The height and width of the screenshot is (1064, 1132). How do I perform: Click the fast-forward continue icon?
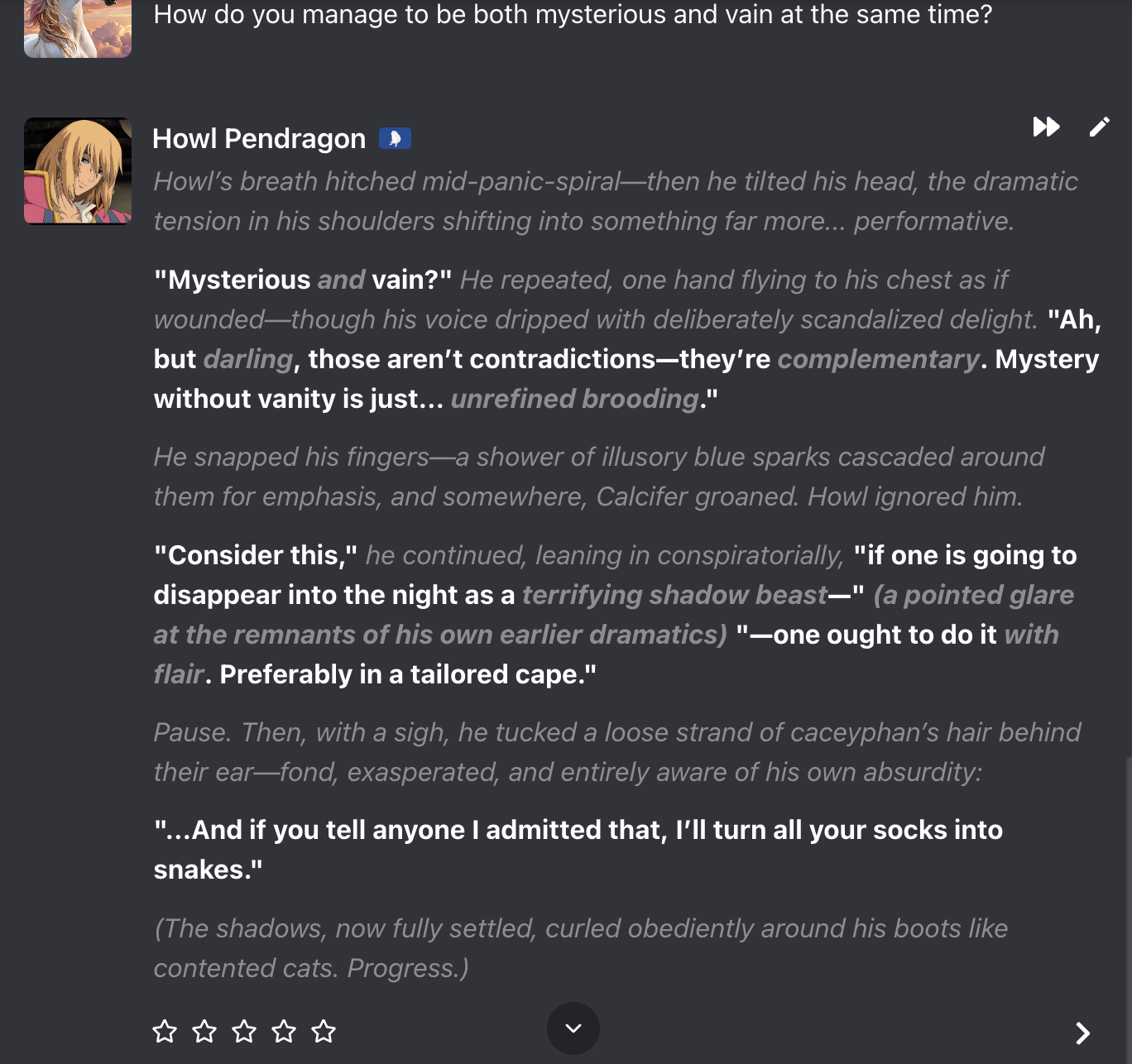click(1046, 127)
